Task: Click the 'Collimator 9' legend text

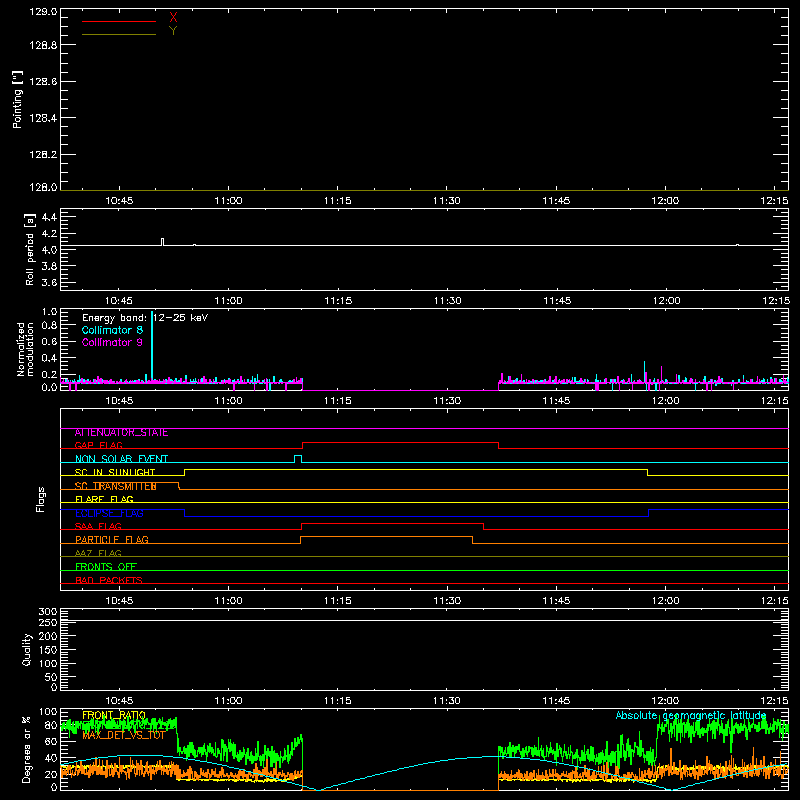Action: coord(112,342)
